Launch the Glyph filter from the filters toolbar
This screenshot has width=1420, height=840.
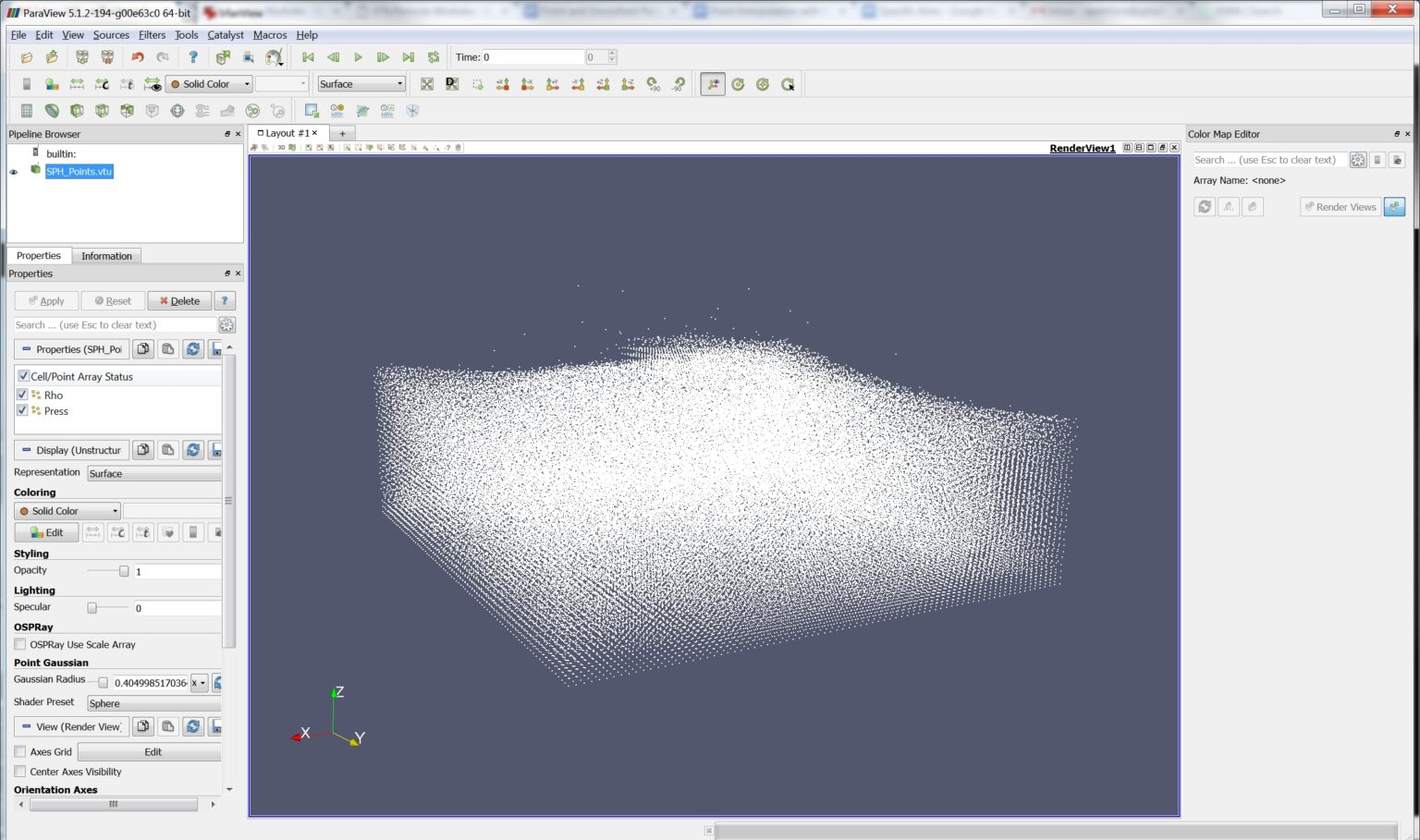(x=177, y=110)
